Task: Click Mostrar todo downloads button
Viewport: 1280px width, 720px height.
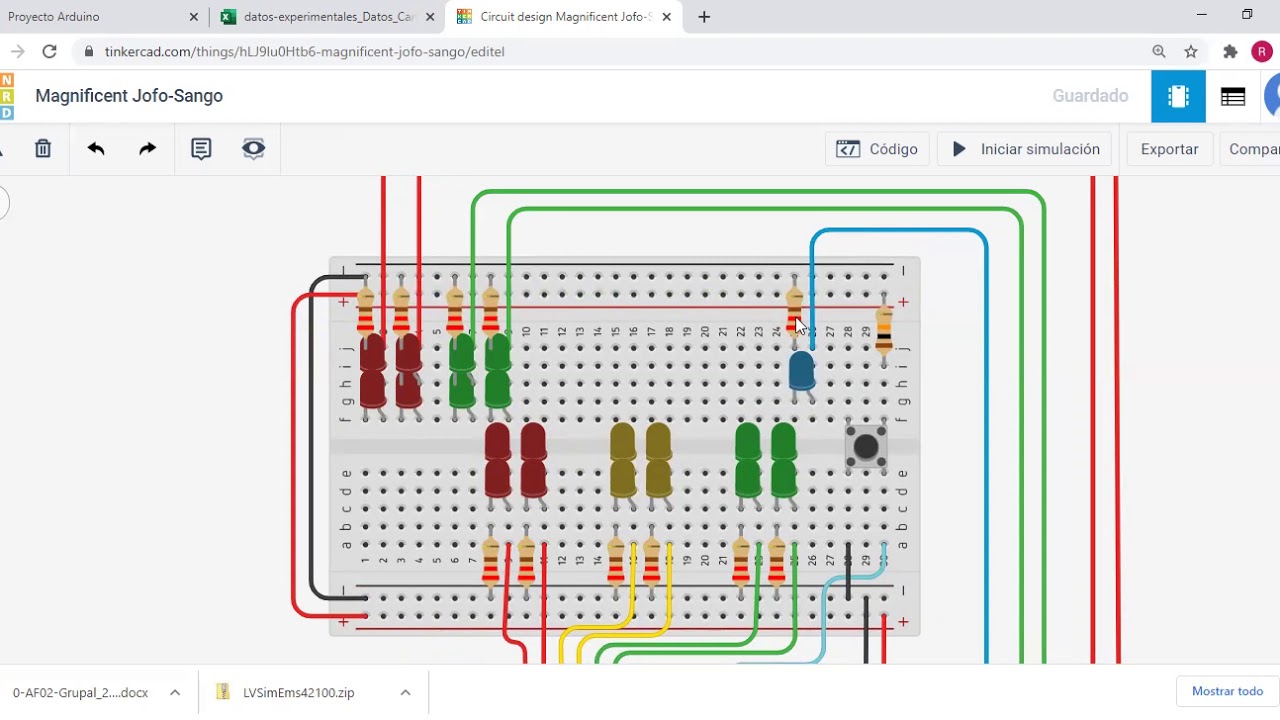Action: (x=1227, y=691)
